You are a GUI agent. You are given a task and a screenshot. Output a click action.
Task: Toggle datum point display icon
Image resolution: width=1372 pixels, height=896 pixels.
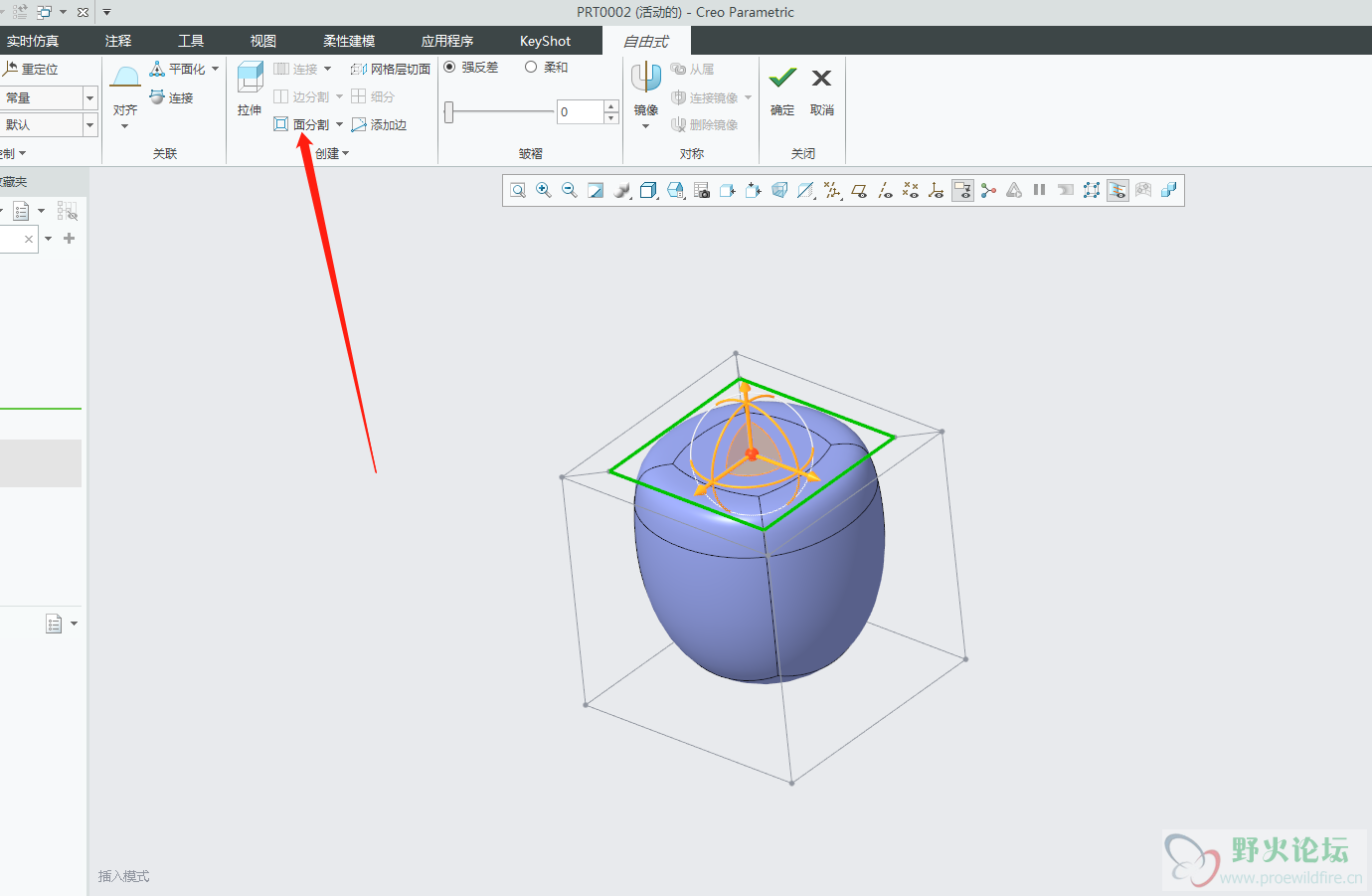(911, 190)
